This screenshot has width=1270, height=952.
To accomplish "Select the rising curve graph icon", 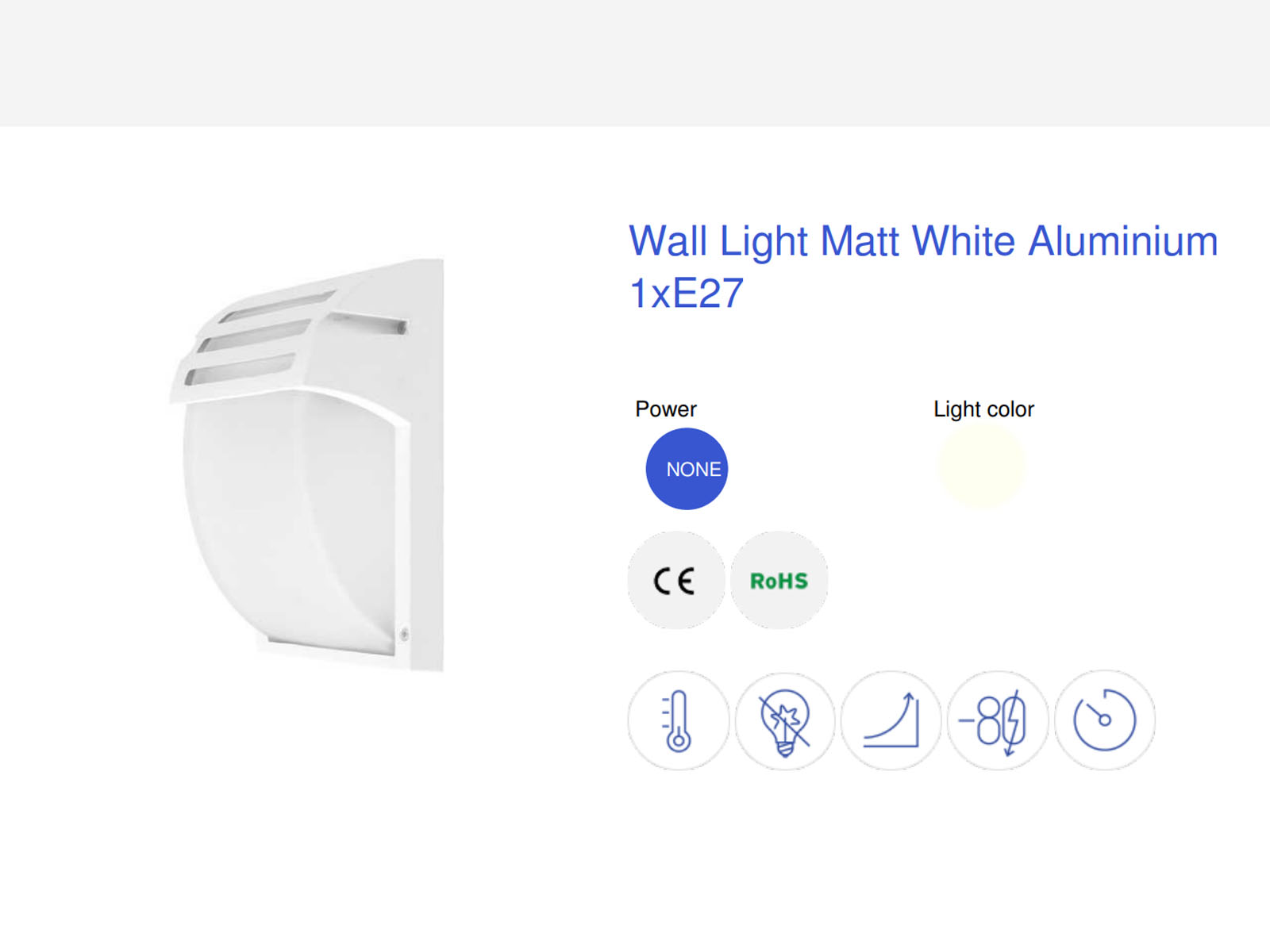I will (x=891, y=720).
